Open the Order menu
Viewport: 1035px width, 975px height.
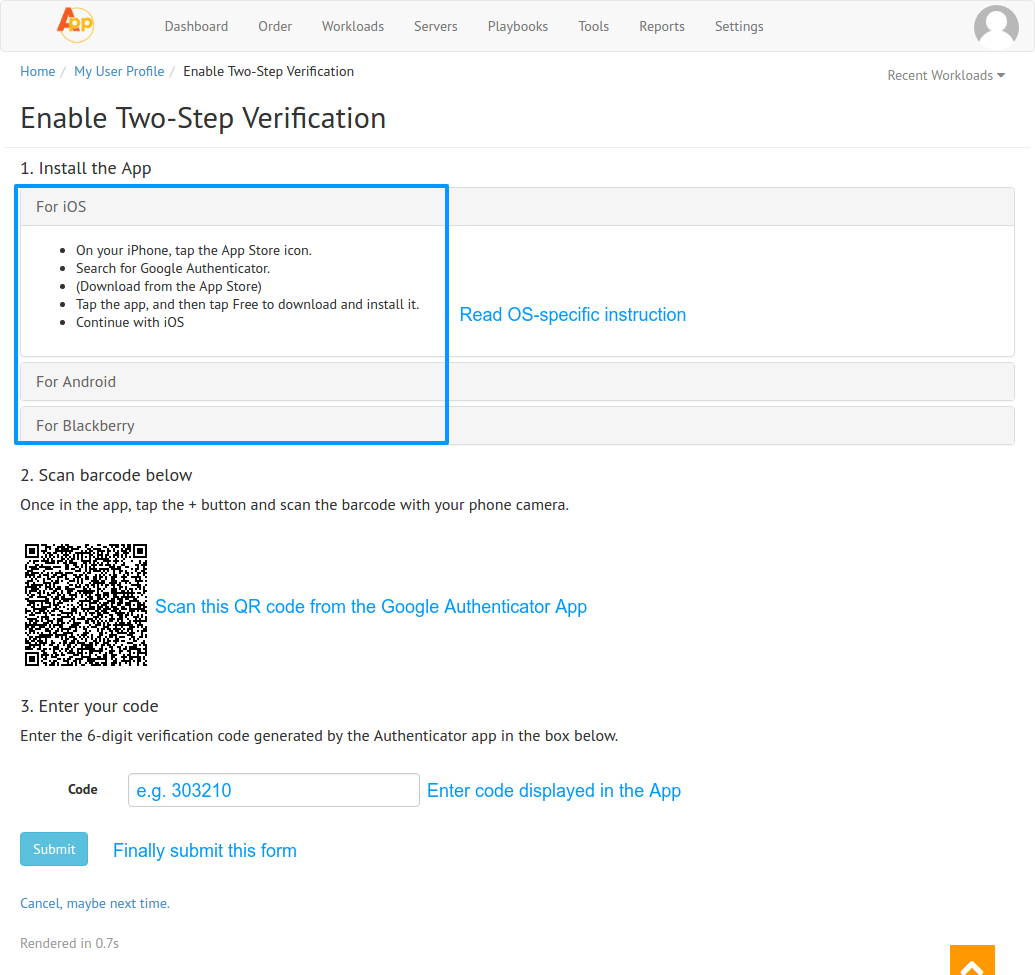tap(275, 26)
